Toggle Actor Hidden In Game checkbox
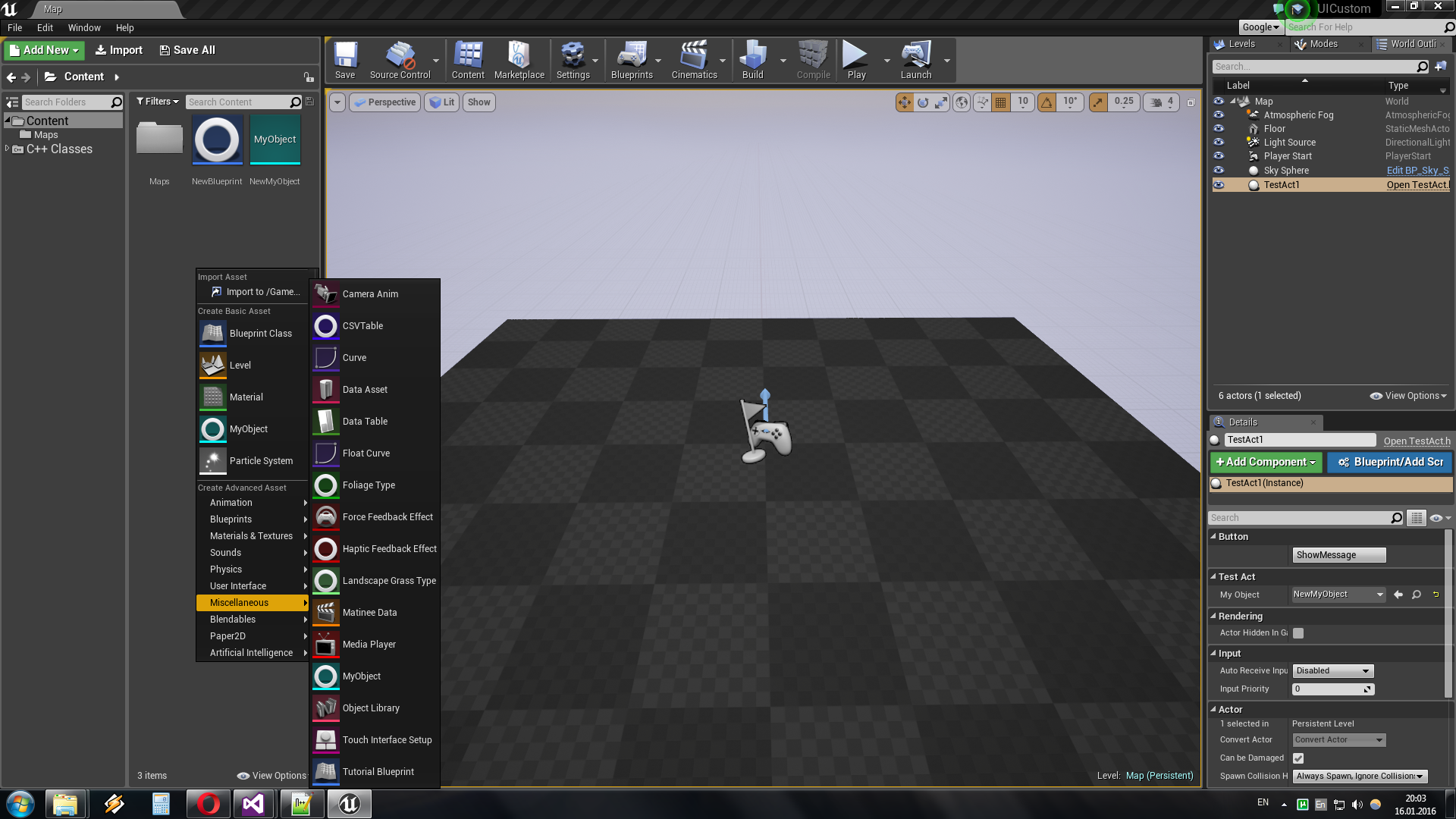 [x=1299, y=633]
